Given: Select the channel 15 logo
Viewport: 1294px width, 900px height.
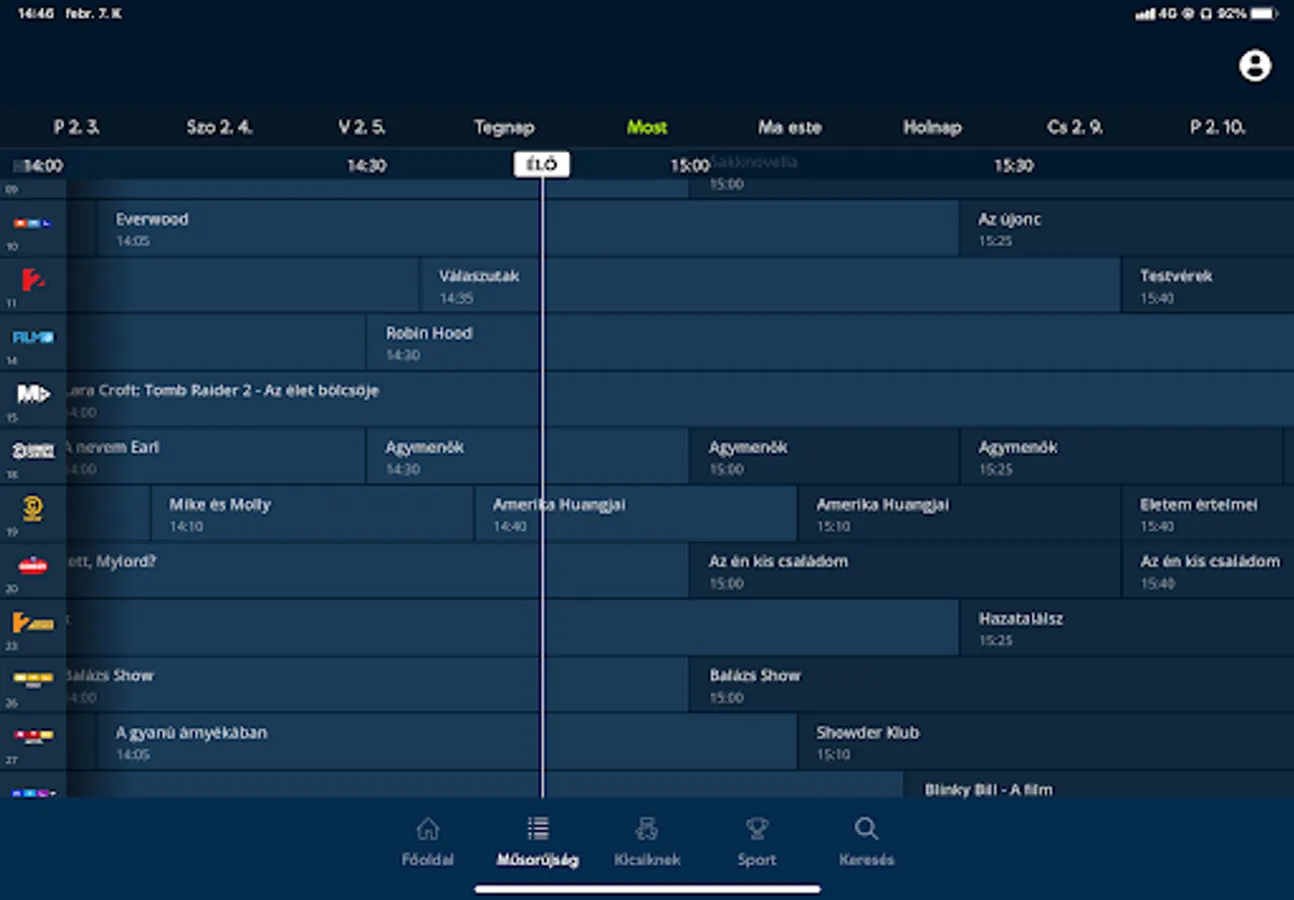Looking at the screenshot, I should pos(33,394).
